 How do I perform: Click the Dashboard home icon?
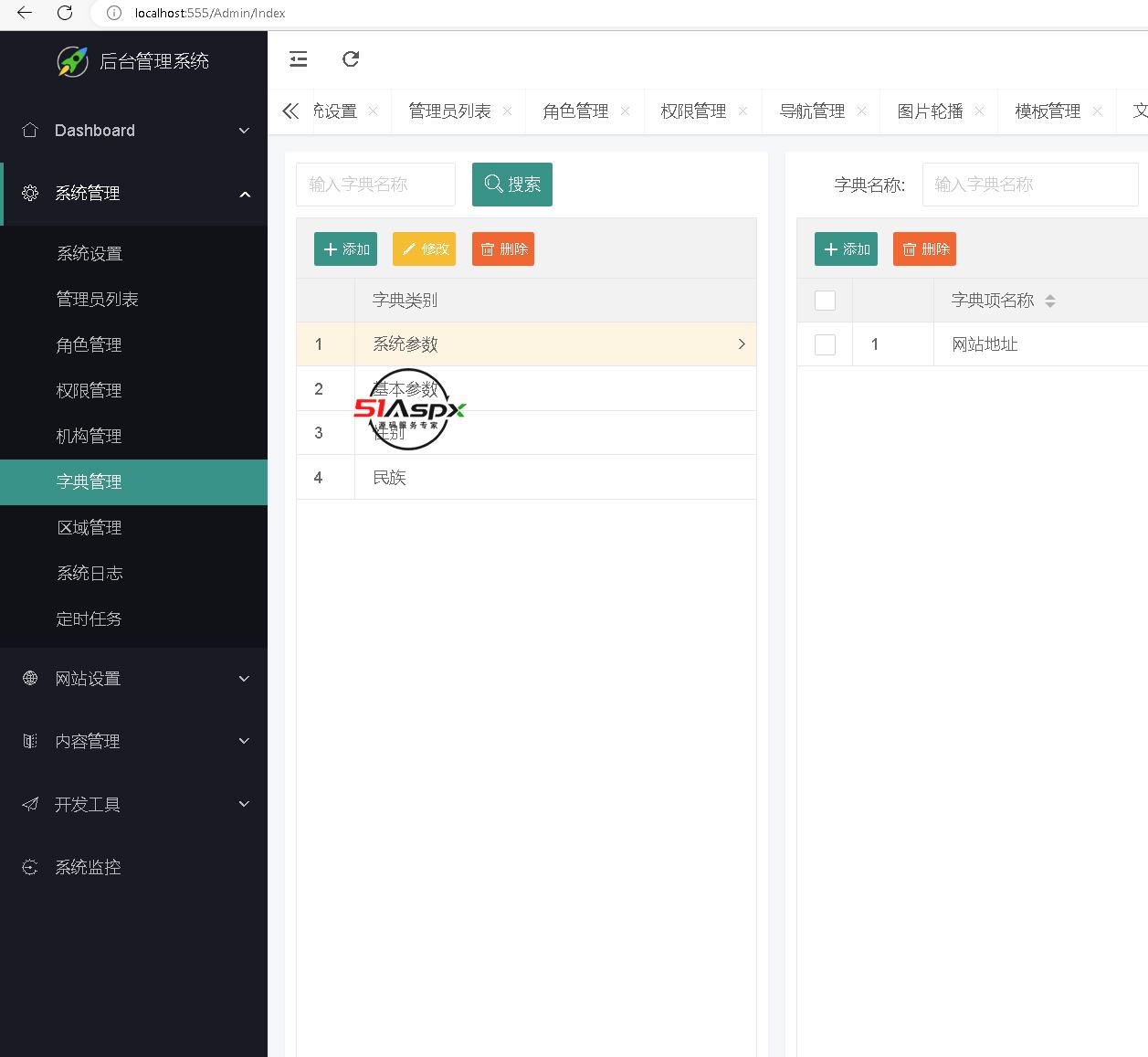pyautogui.click(x=30, y=130)
